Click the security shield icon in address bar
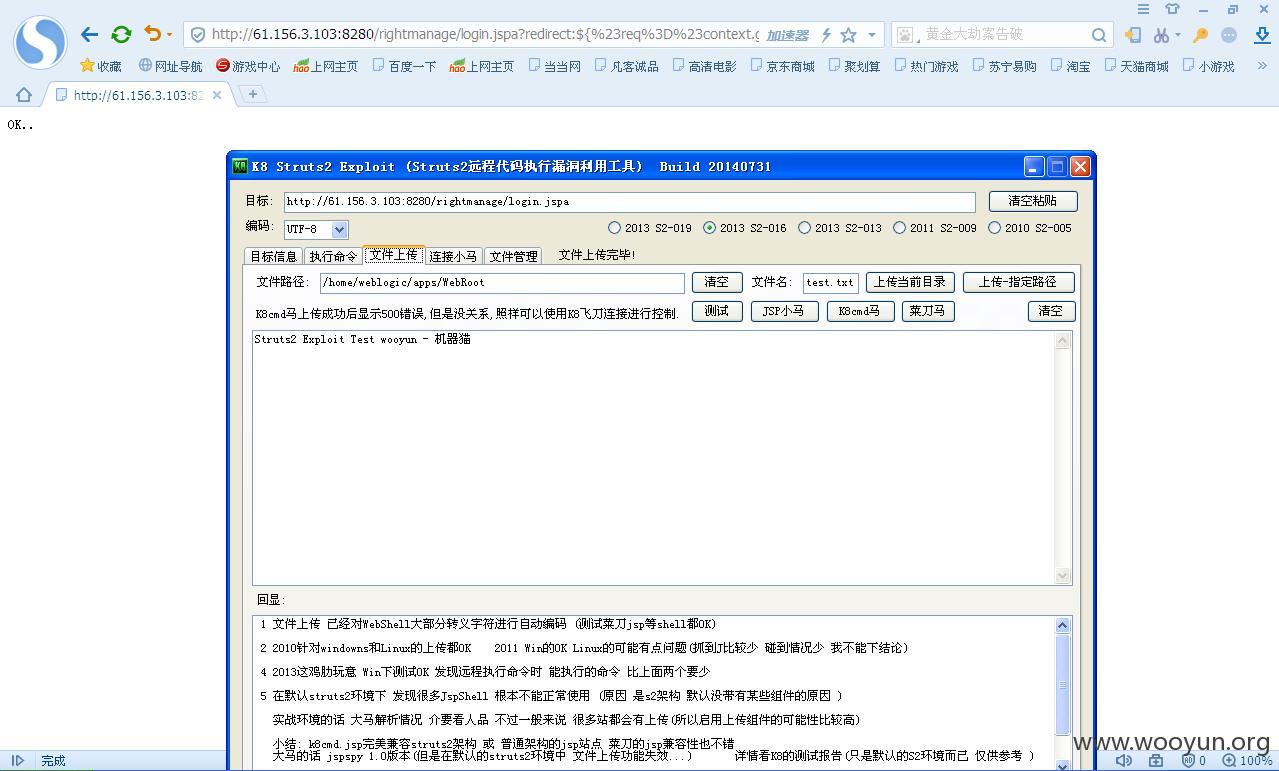Screen dimensions: 1279x771 click(x=198, y=34)
